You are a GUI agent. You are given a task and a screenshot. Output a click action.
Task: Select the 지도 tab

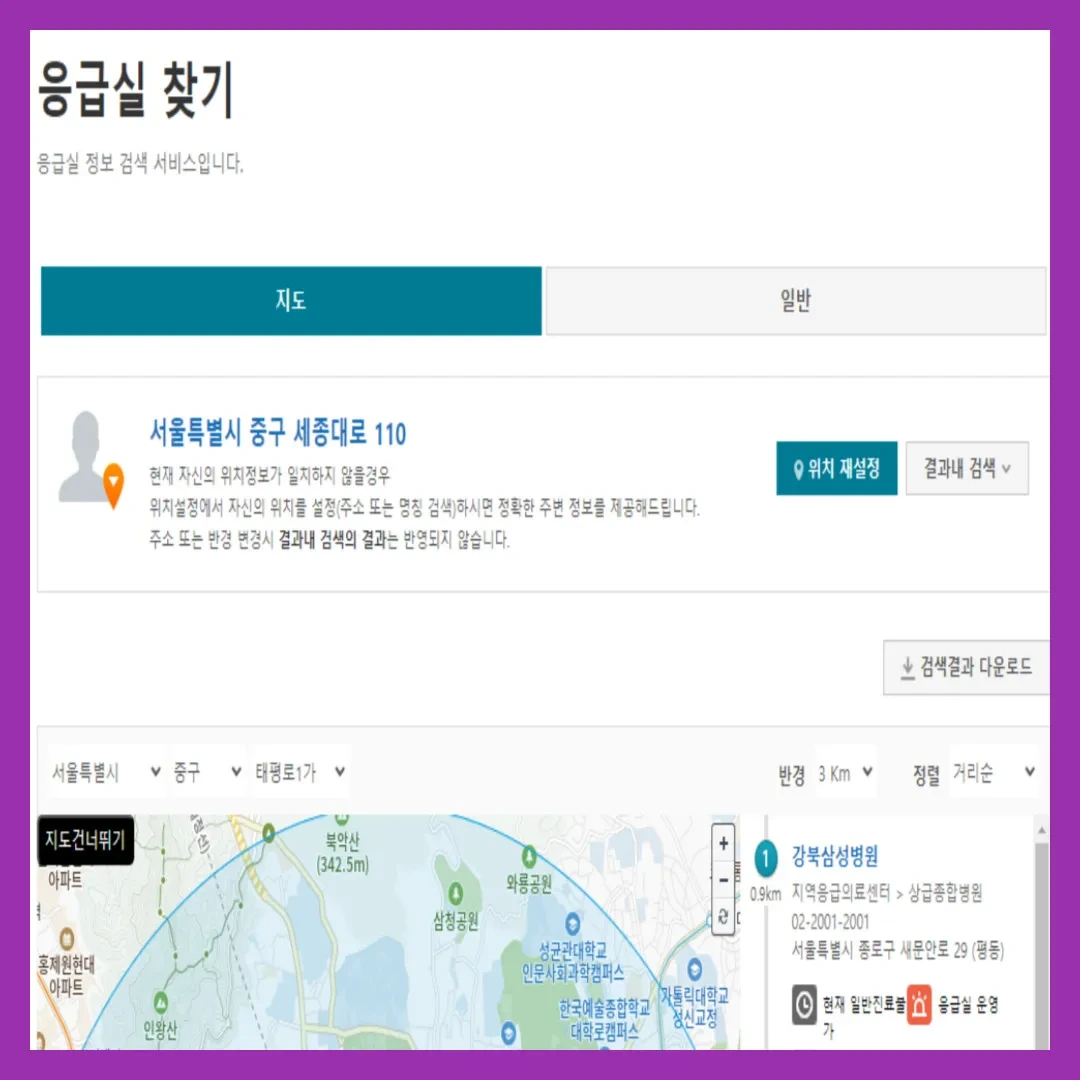click(291, 301)
